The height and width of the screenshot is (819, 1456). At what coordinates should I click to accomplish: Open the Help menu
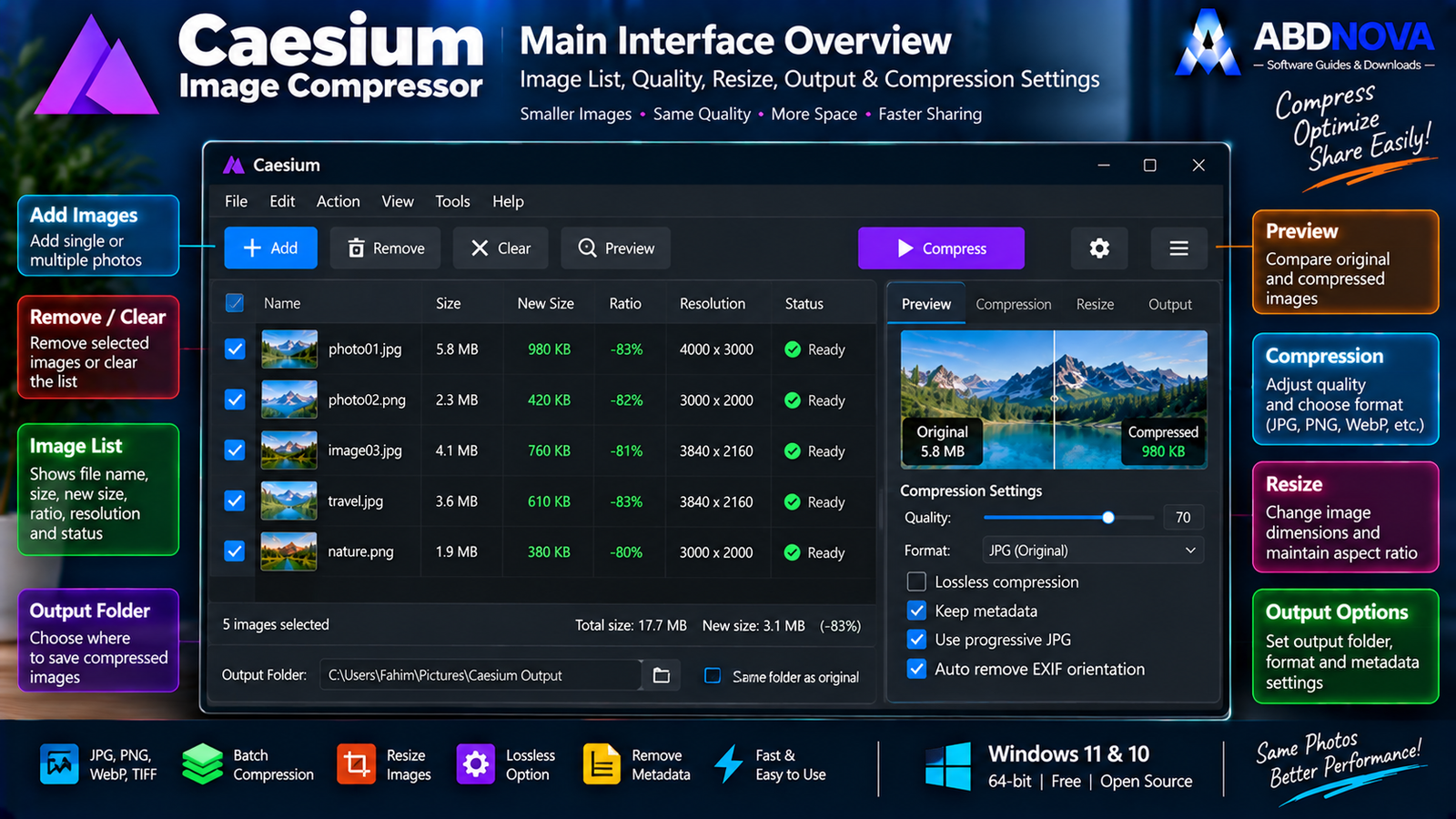508,201
